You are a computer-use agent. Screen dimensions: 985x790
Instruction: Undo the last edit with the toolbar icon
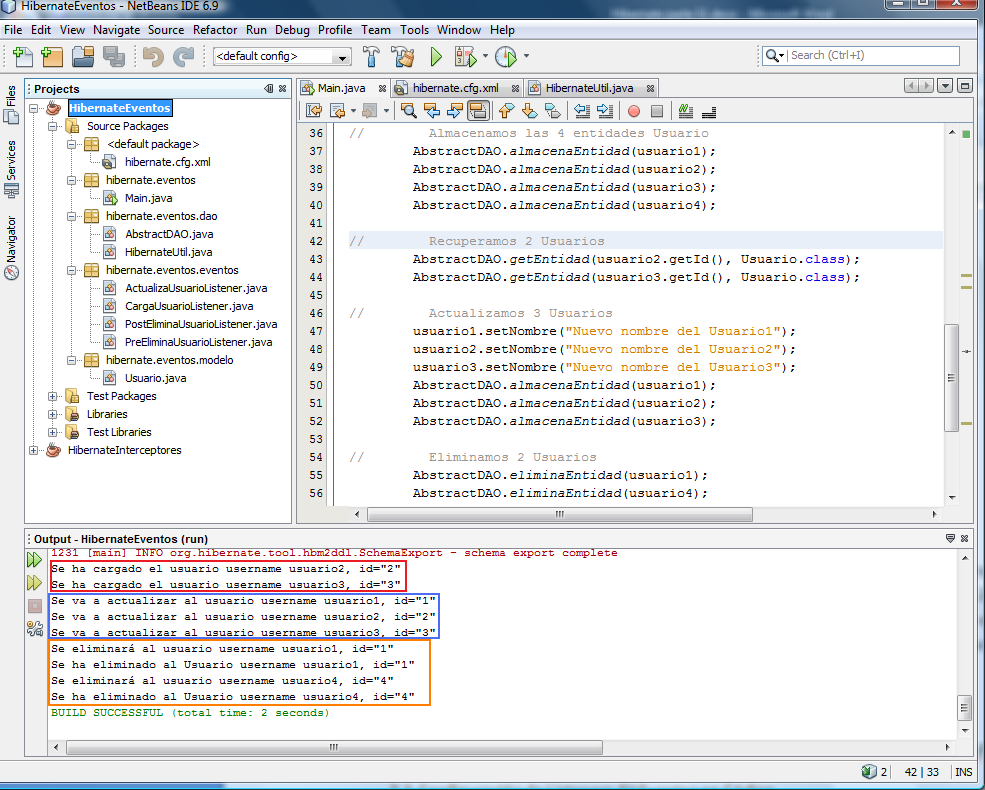pyautogui.click(x=155, y=56)
